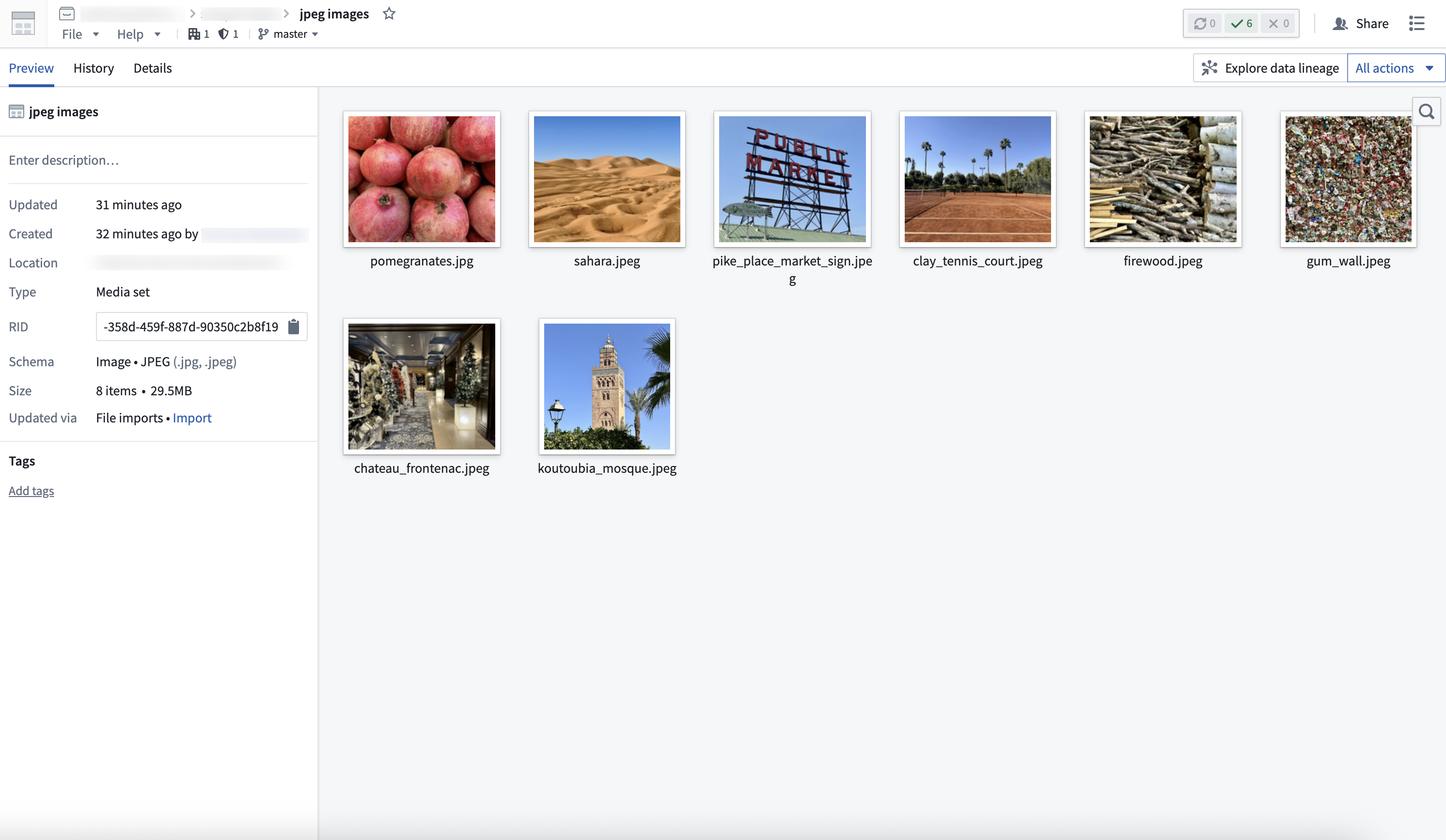View the six passing checks

pyautogui.click(x=1241, y=24)
